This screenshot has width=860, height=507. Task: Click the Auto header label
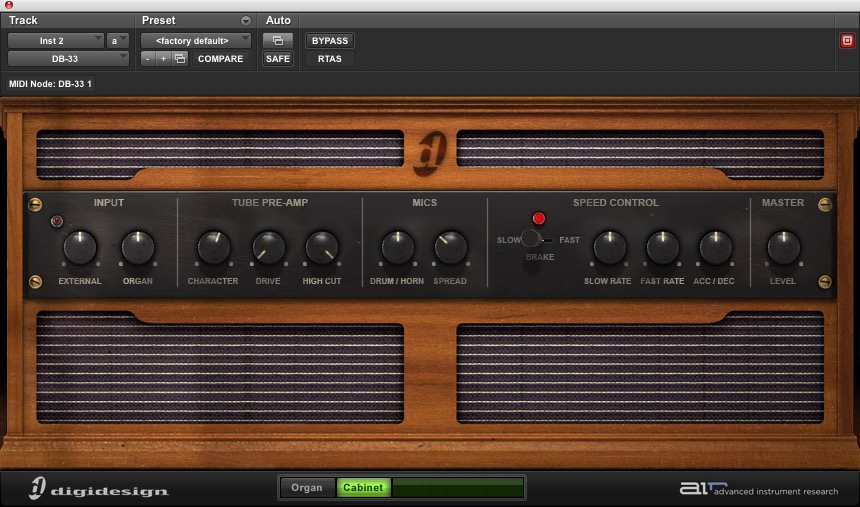[278, 20]
